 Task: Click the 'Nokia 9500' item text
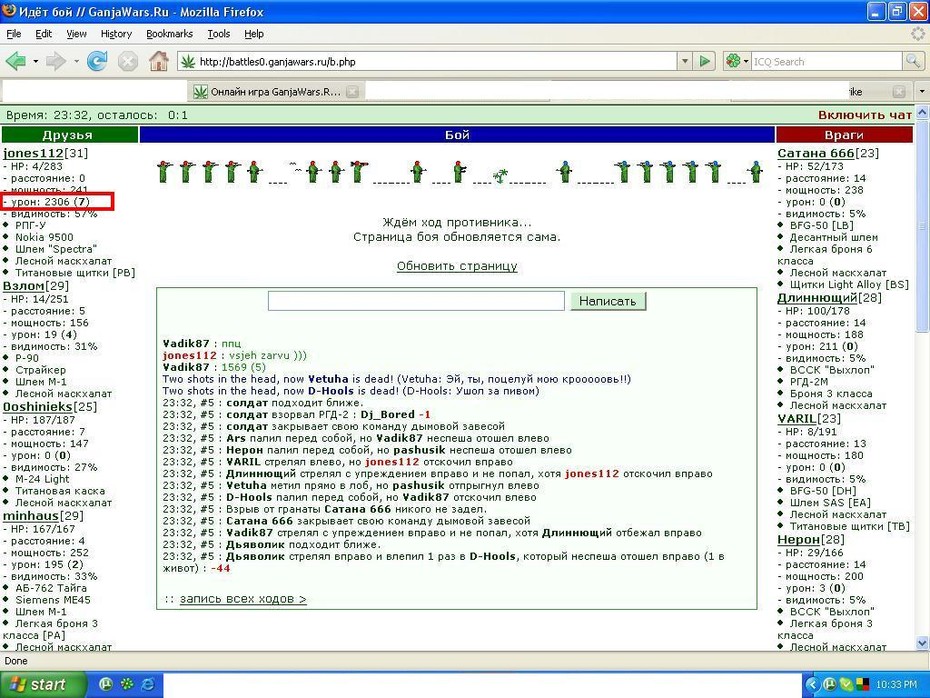point(44,237)
